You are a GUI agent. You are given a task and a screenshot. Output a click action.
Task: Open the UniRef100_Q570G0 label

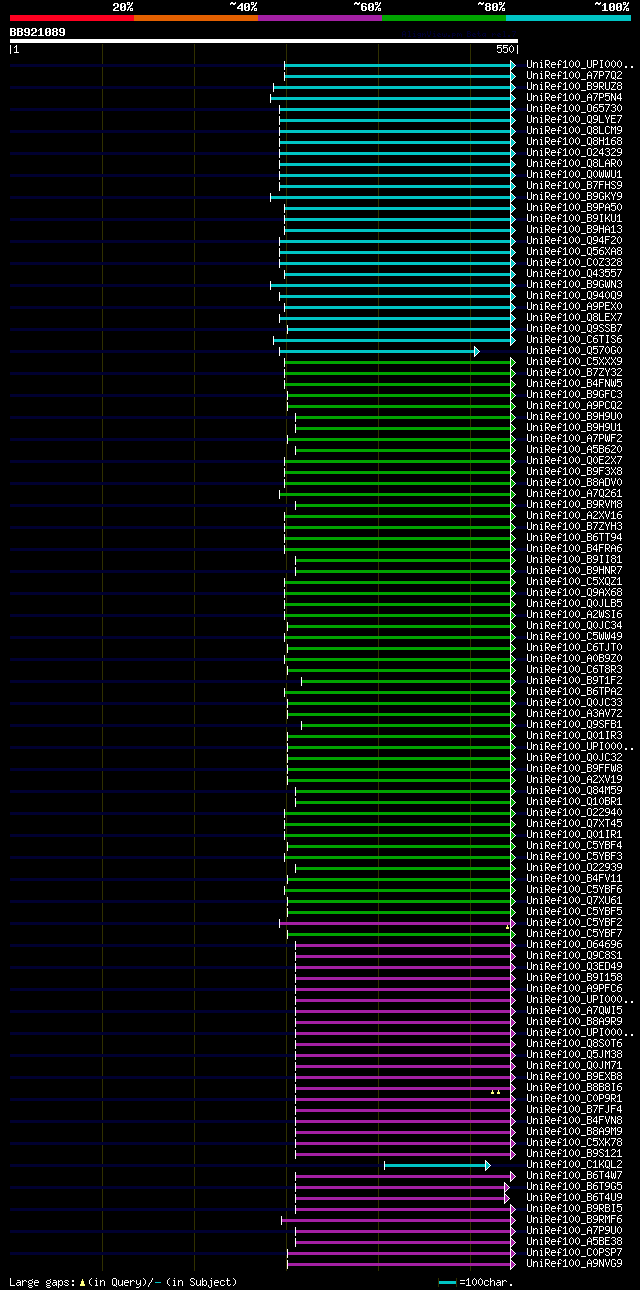coord(574,350)
